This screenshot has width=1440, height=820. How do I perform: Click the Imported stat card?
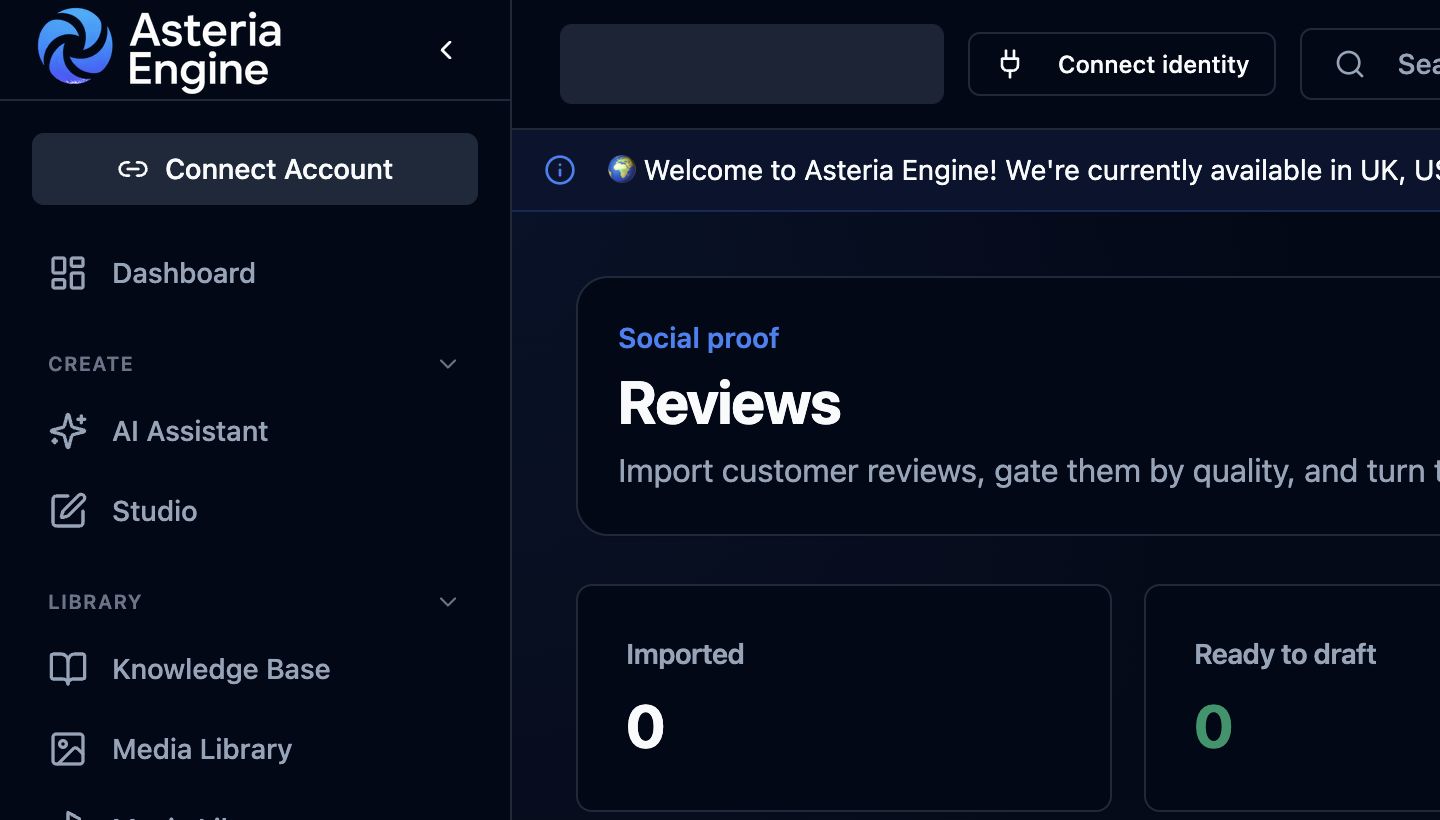click(844, 698)
